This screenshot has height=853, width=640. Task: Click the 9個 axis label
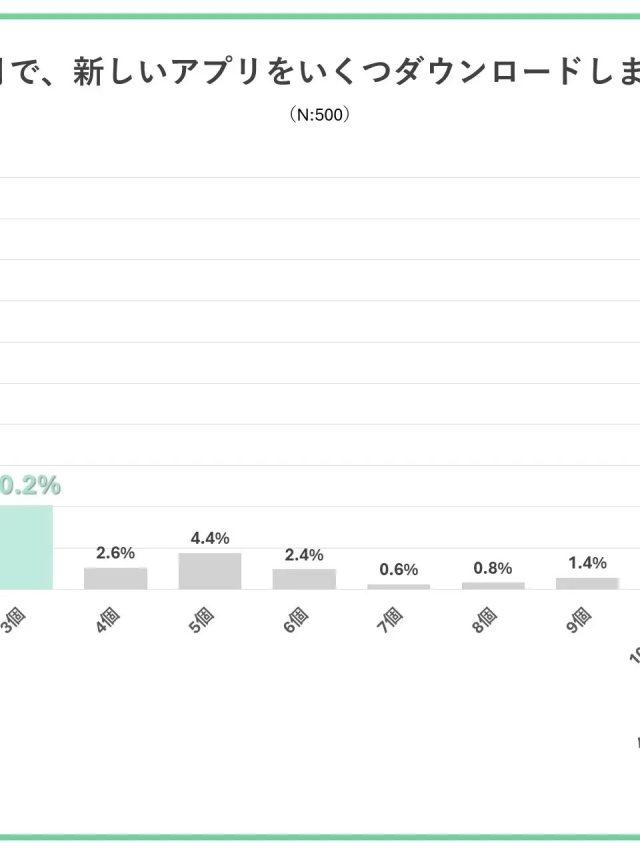click(582, 618)
